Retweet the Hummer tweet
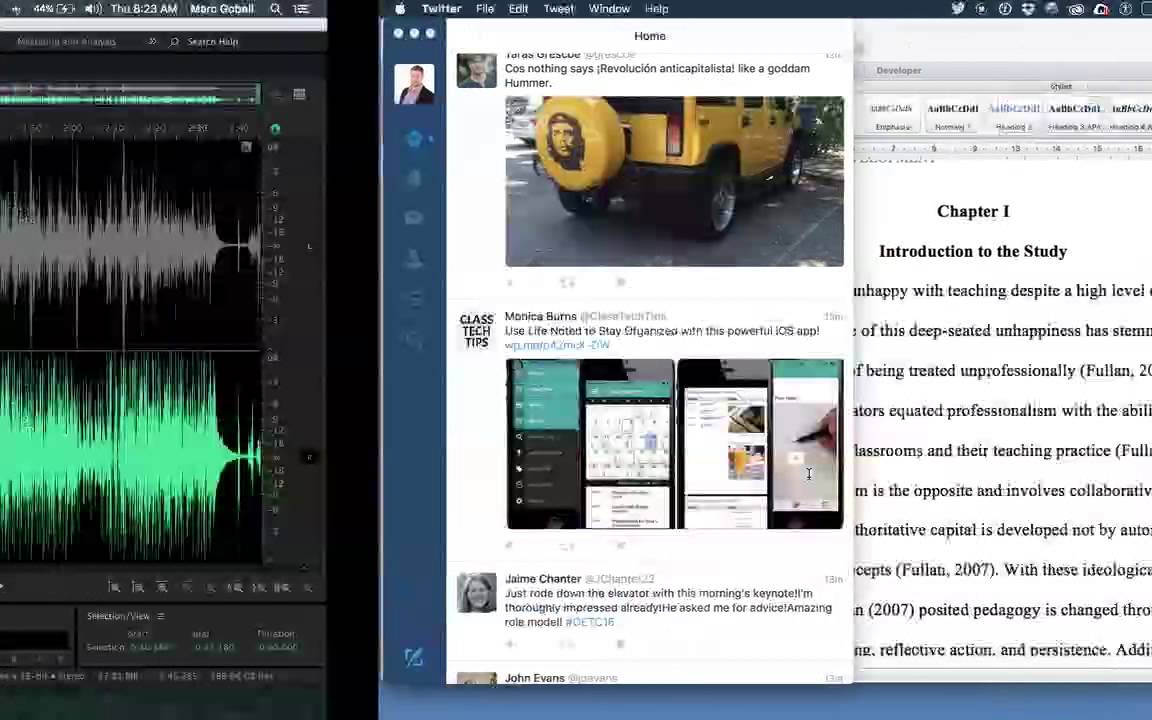This screenshot has height=720, width=1152. (567, 282)
